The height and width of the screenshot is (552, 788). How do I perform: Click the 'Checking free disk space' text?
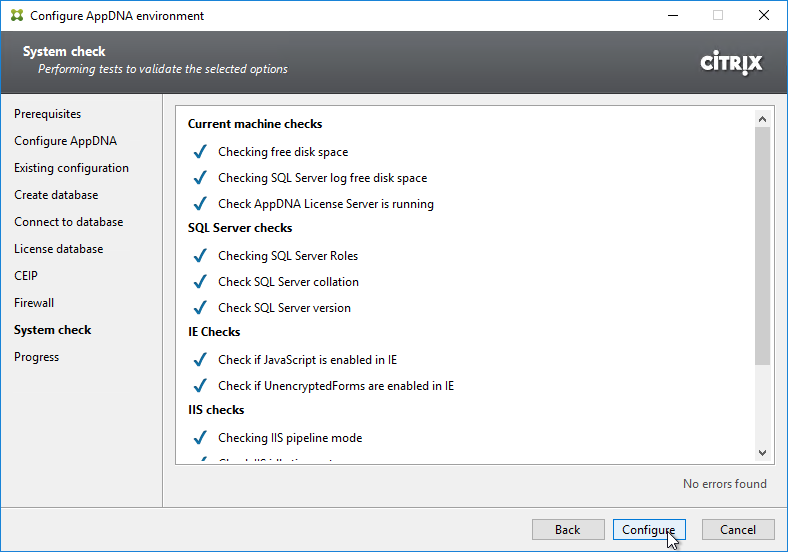coord(283,152)
